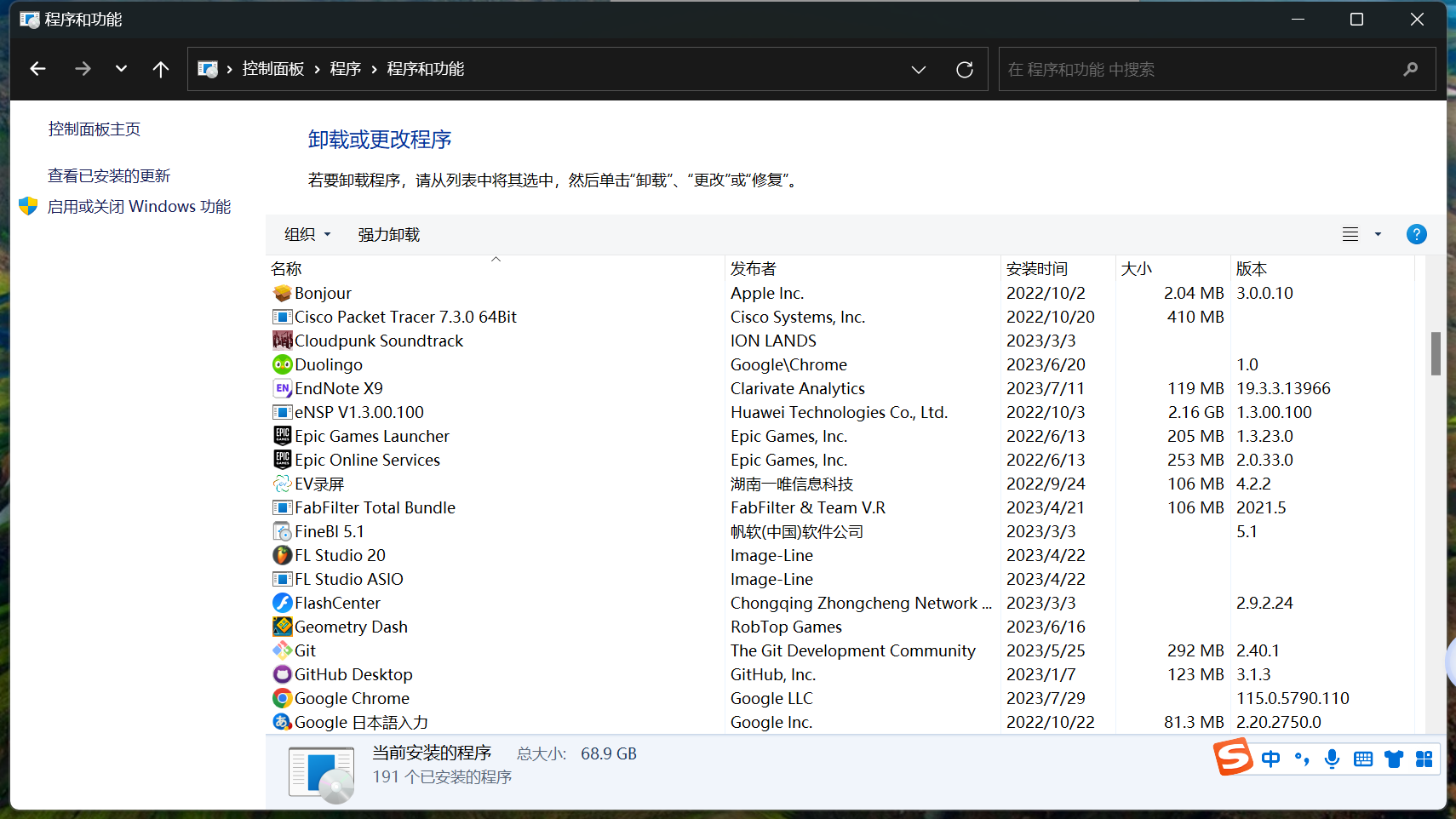Viewport: 1456px width, 819px height.
Task: Open 控制面板主页 link
Action: (95, 129)
